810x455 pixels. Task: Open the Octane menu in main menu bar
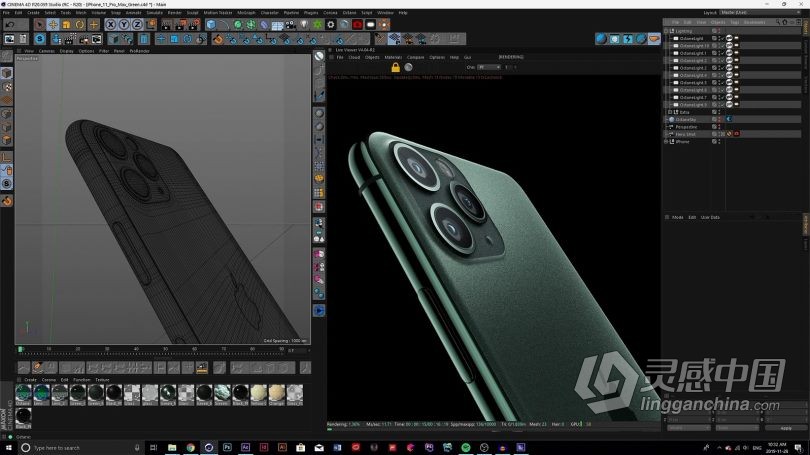(349, 12)
